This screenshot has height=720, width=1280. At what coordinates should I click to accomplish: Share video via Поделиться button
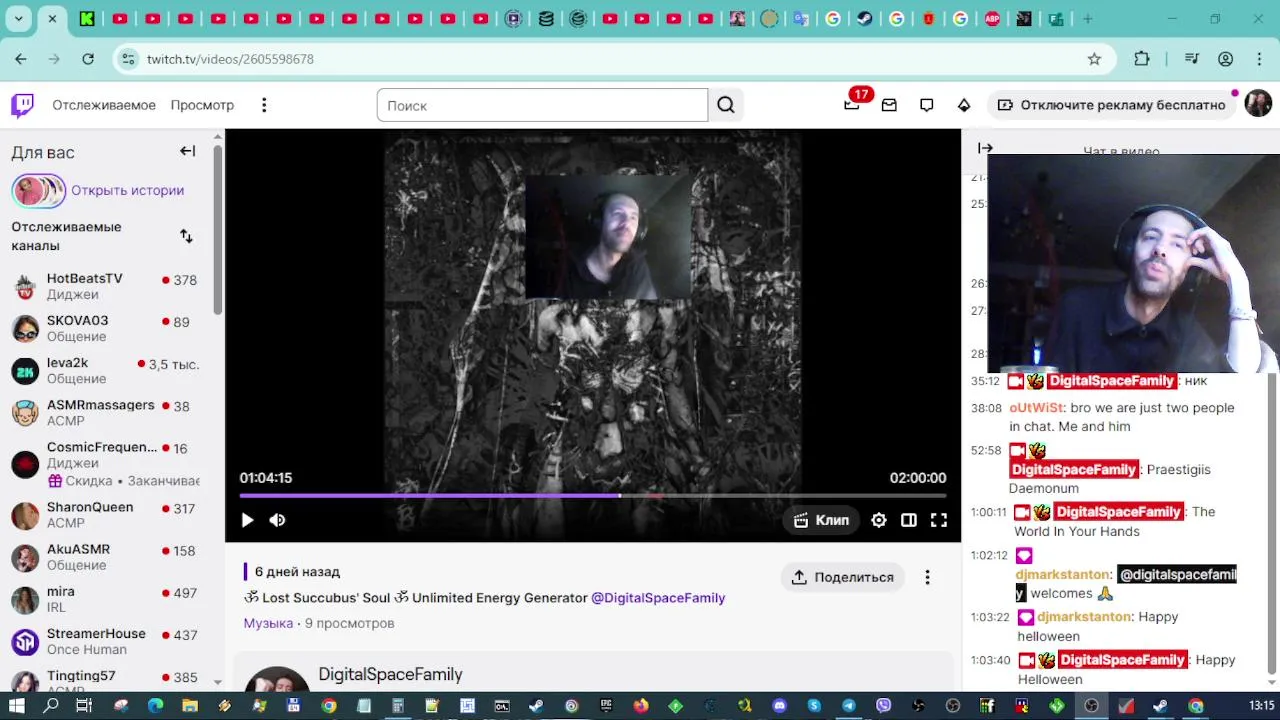[843, 577]
